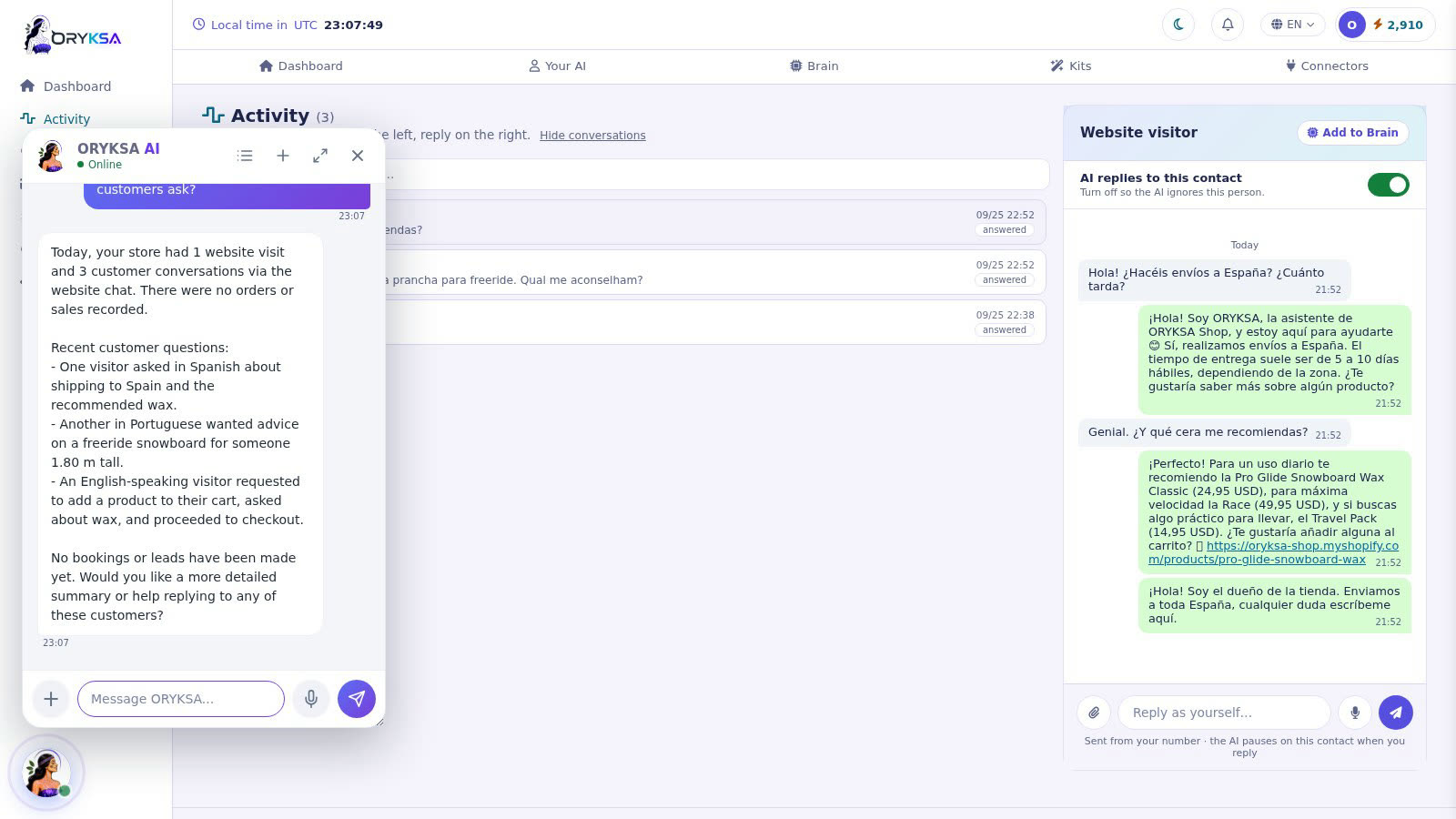Open EN language dropdown
This screenshot has width=1456, height=819.
(x=1292, y=25)
